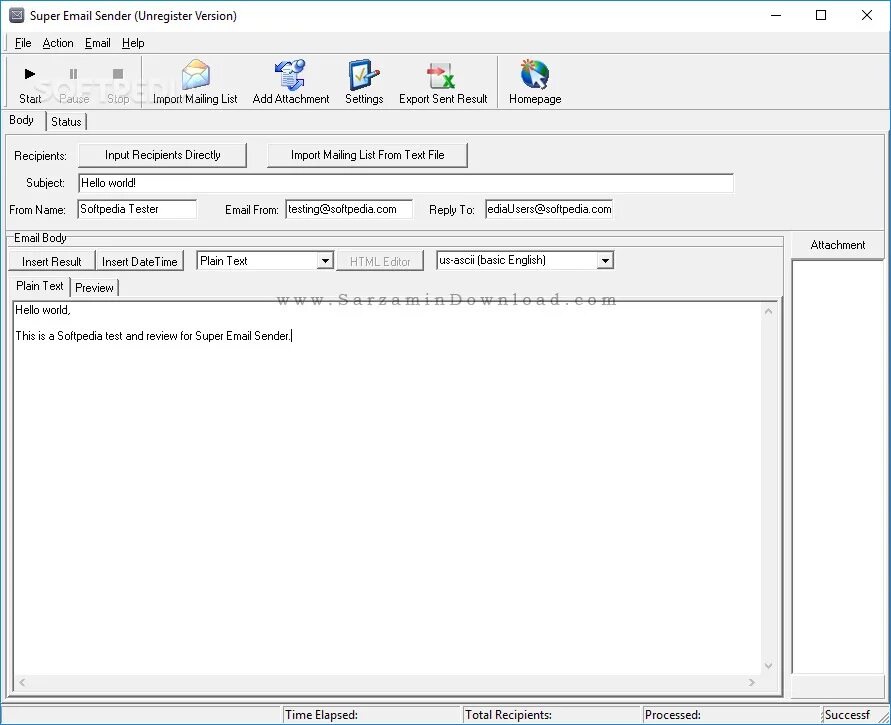The image size is (891, 725).
Task: Close the Super Email Sender window
Action: pos(867,15)
